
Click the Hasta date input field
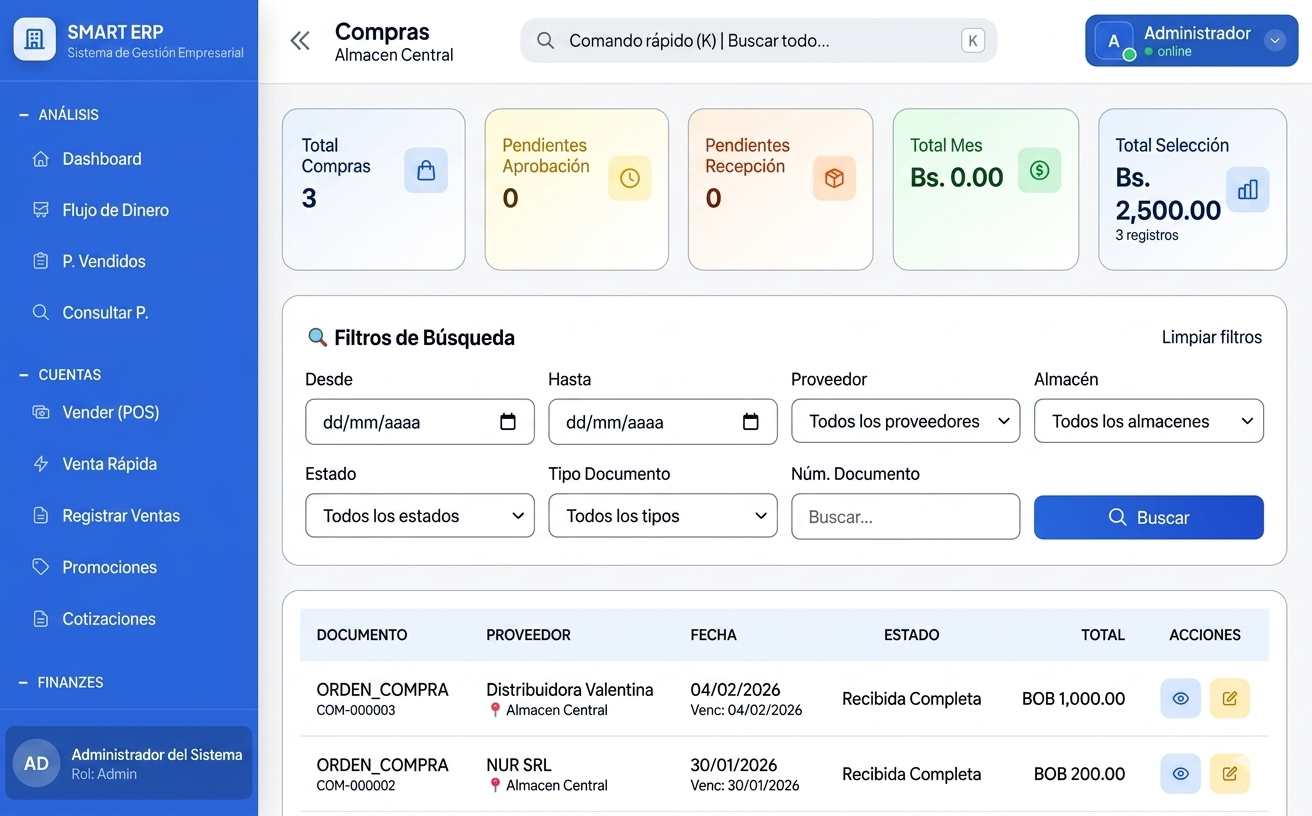point(663,422)
